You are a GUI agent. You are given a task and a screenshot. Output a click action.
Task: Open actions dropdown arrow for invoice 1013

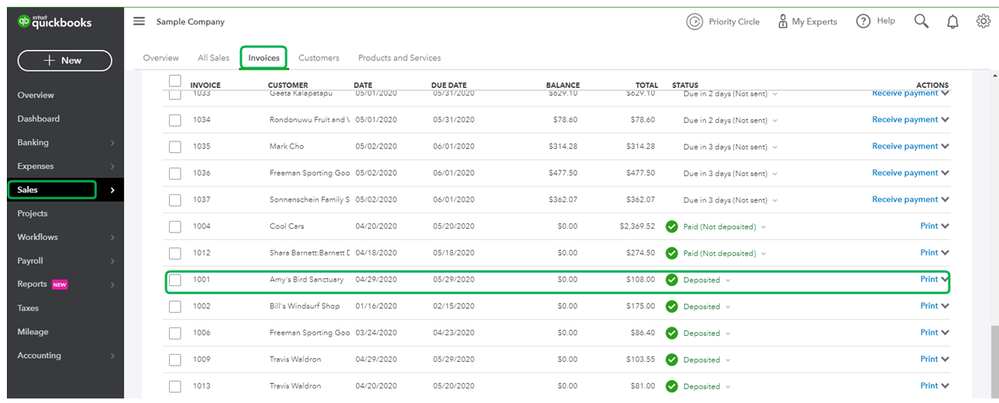pyautogui.click(x=945, y=386)
